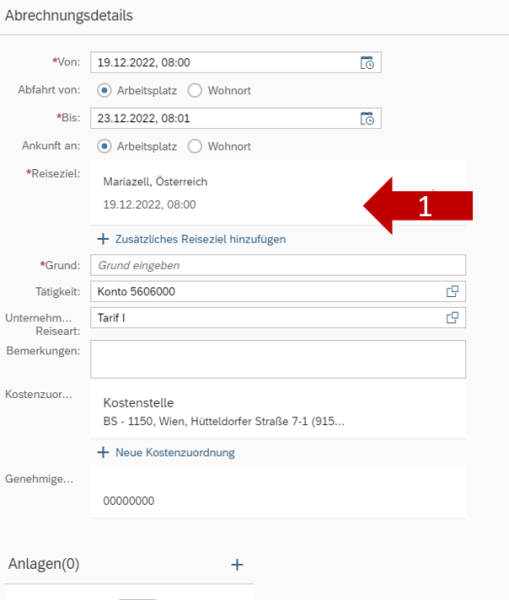The height and width of the screenshot is (600, 509).
Task: Open the date-time picker for Bis field
Action: (367, 118)
